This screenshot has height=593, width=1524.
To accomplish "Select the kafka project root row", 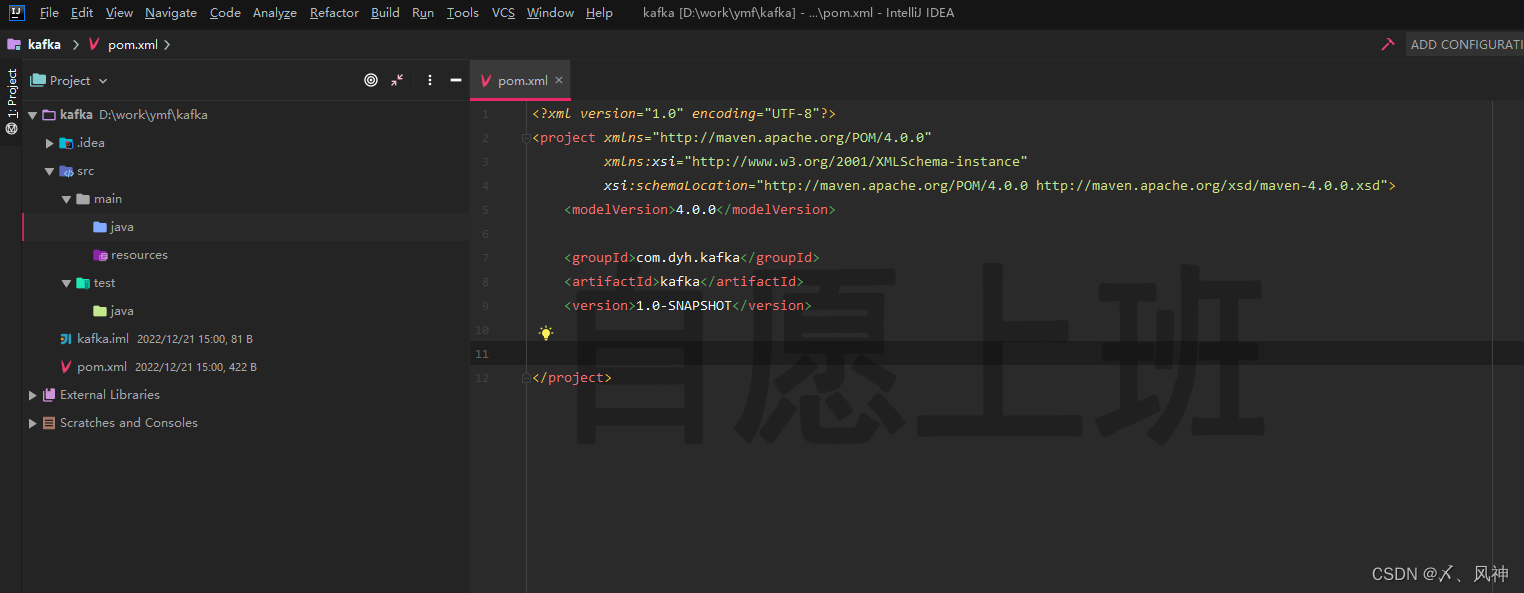I will pos(246,115).
